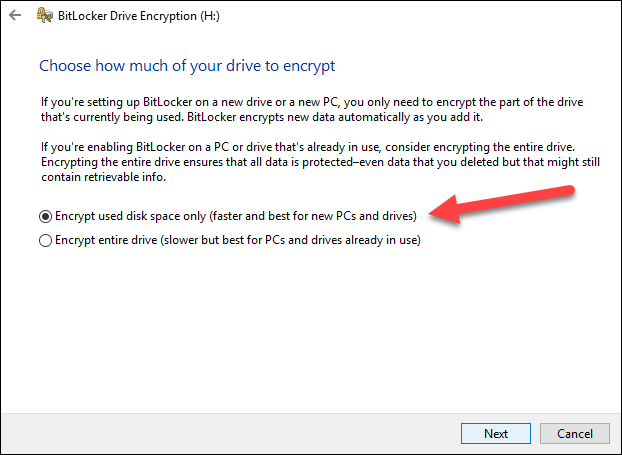Click the text 'contain retrievable info.'
The width and height of the screenshot is (622, 455).
point(104,177)
